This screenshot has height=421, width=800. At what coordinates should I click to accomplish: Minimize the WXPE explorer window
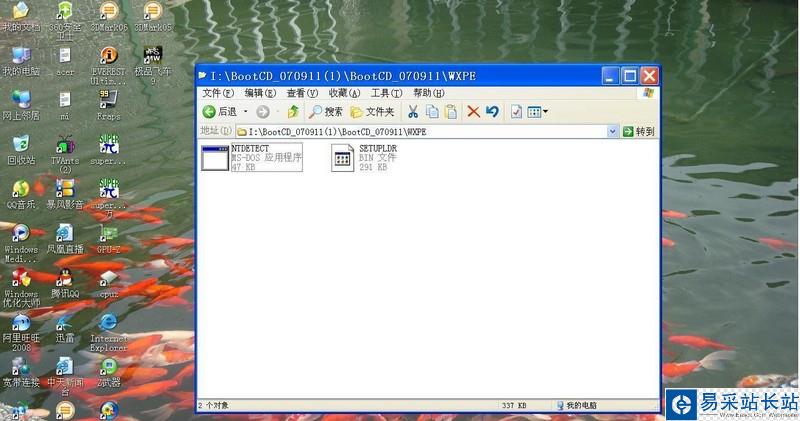click(610, 76)
